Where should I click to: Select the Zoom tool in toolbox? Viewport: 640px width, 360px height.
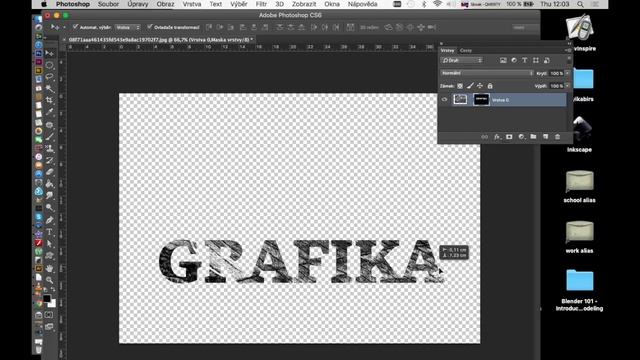[x=49, y=280]
